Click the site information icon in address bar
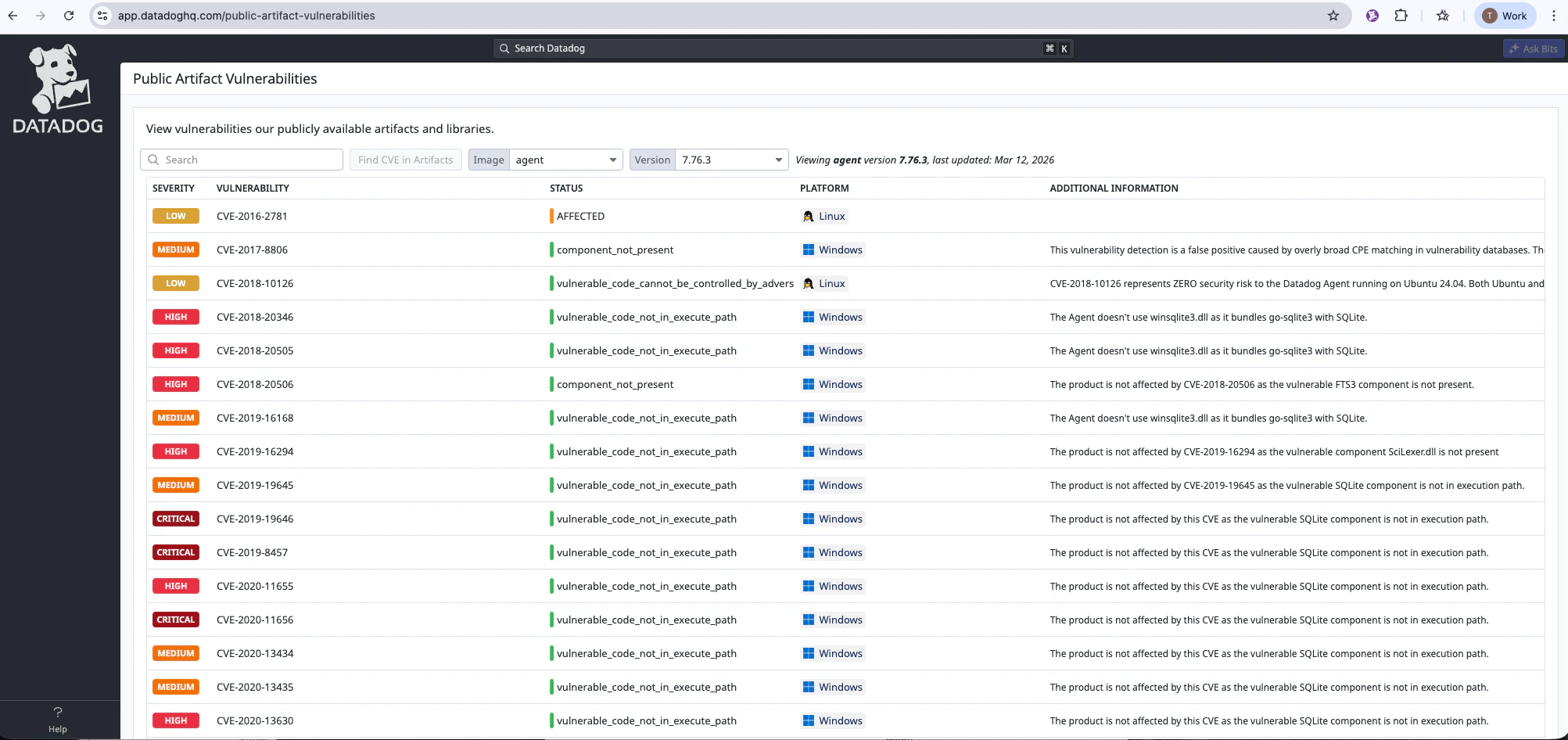The width and height of the screenshot is (1568, 740). pos(102,16)
